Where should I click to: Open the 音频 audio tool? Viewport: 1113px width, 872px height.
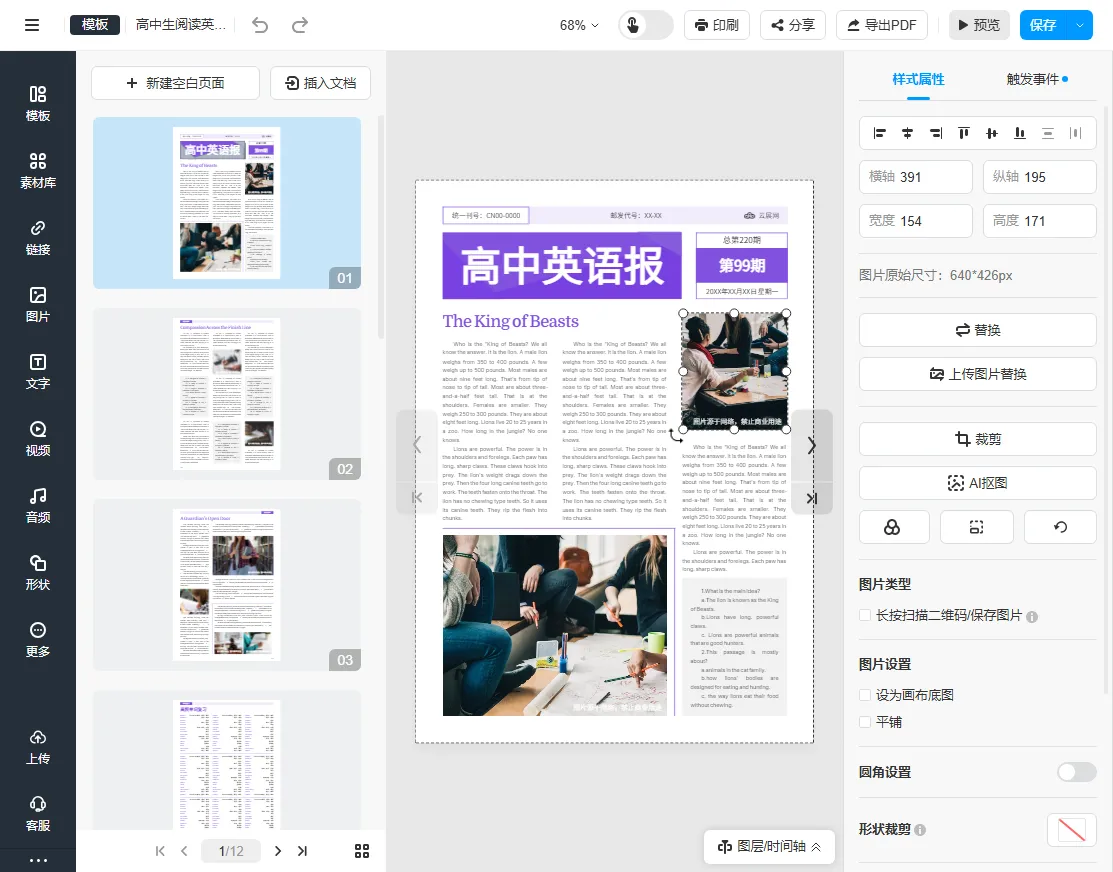(38, 506)
